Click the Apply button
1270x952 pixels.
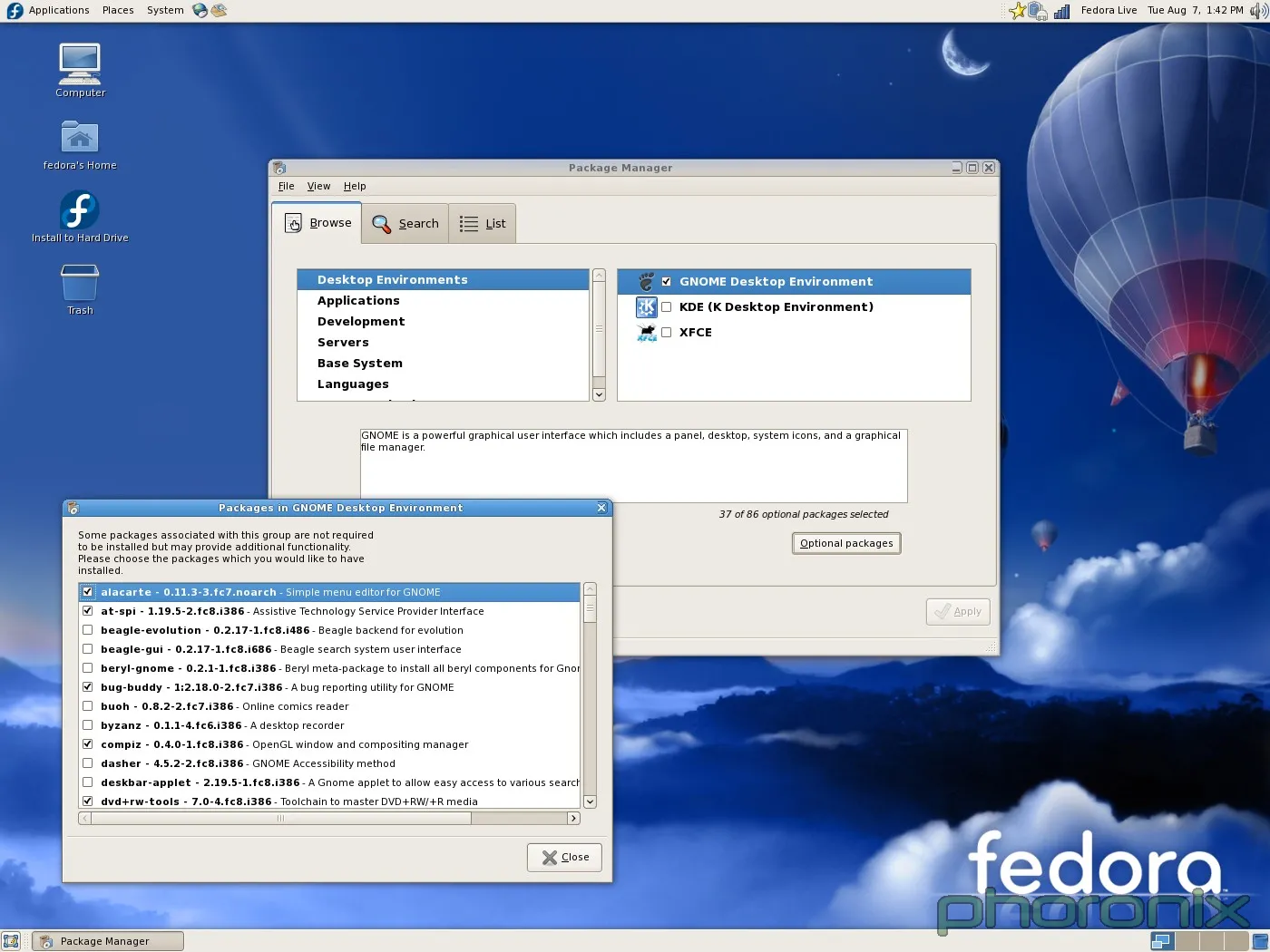[958, 612]
